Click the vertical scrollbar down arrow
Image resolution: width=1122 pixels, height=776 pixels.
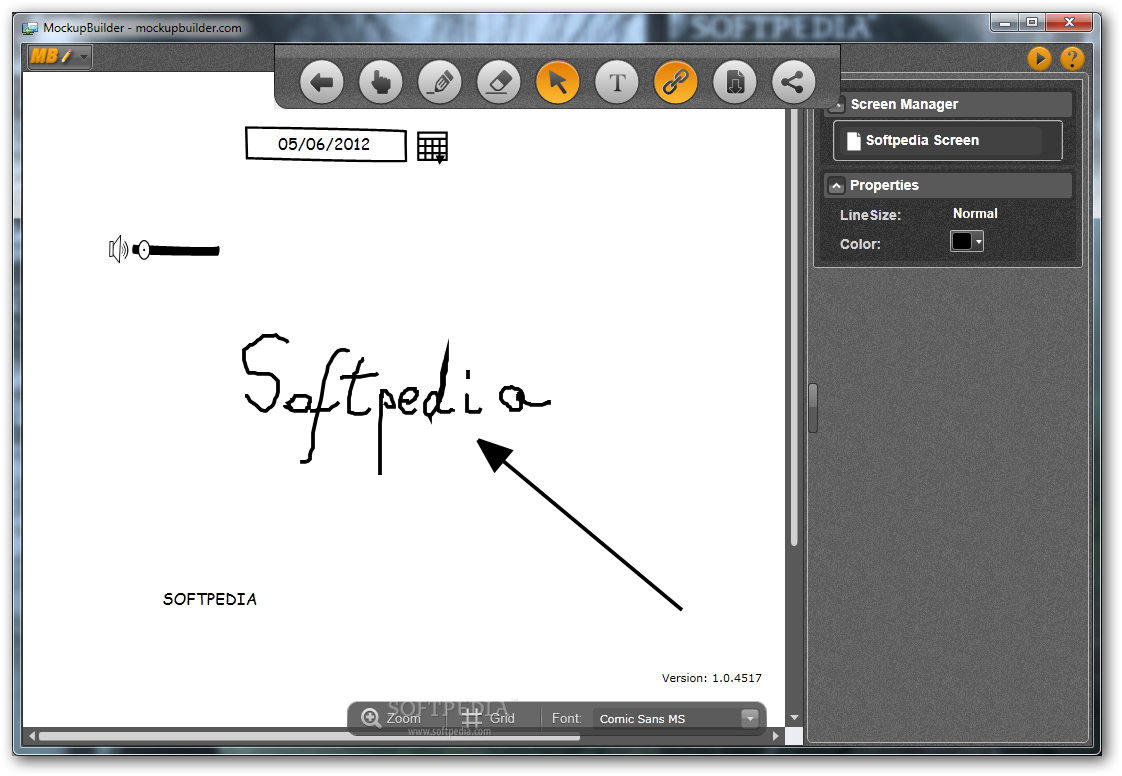point(794,718)
